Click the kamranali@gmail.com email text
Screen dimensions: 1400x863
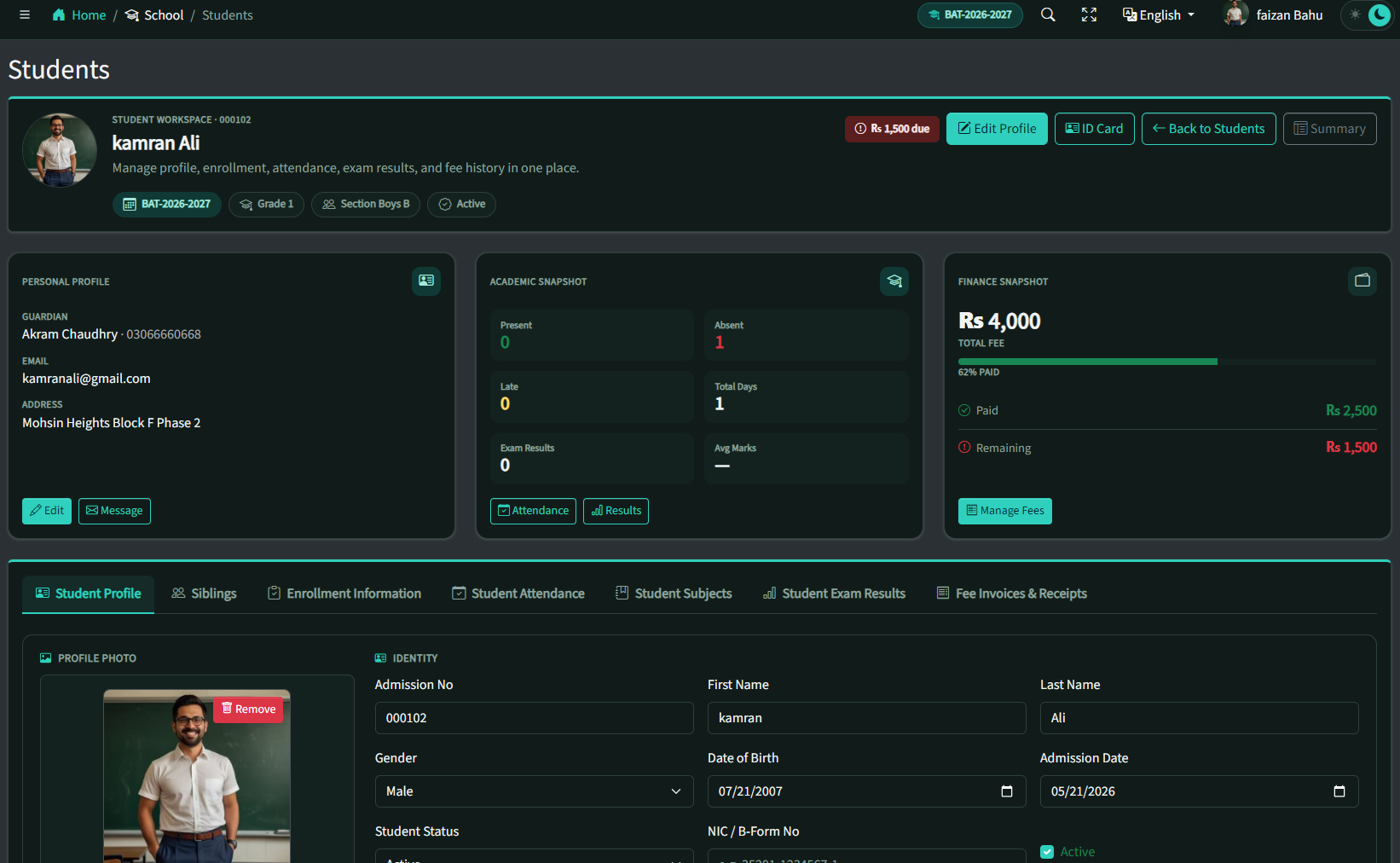tap(86, 379)
